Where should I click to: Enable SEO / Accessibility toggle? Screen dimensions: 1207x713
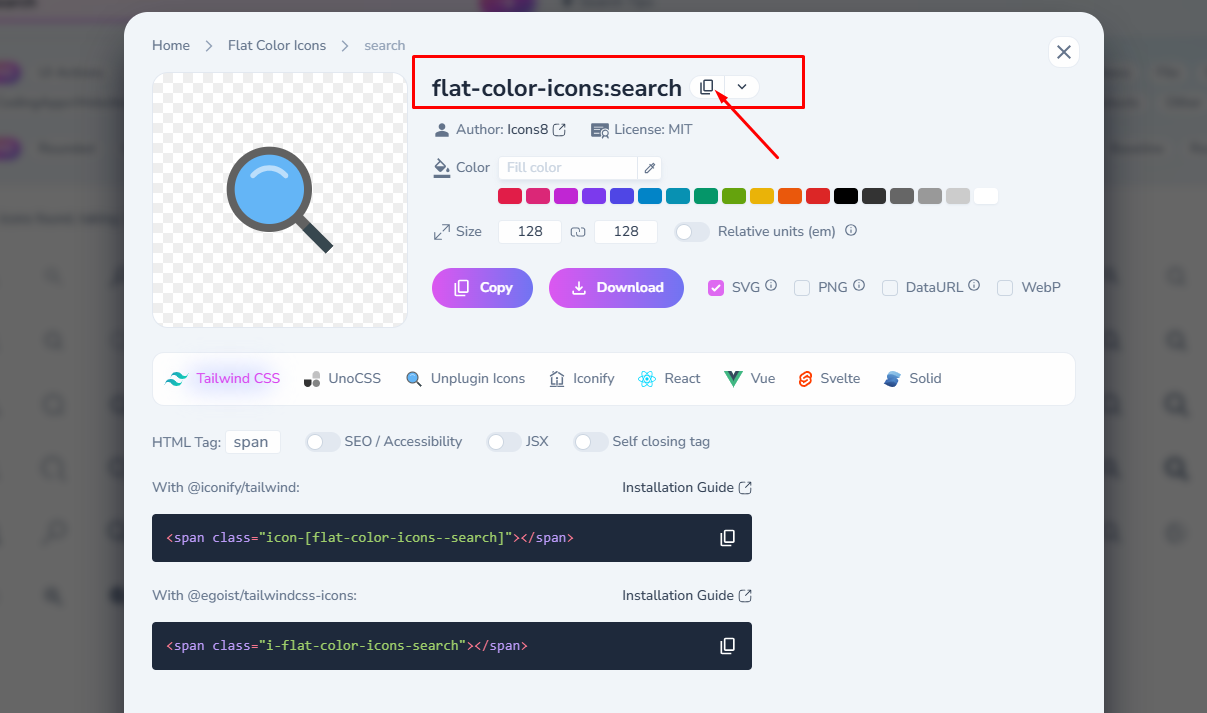(x=323, y=442)
